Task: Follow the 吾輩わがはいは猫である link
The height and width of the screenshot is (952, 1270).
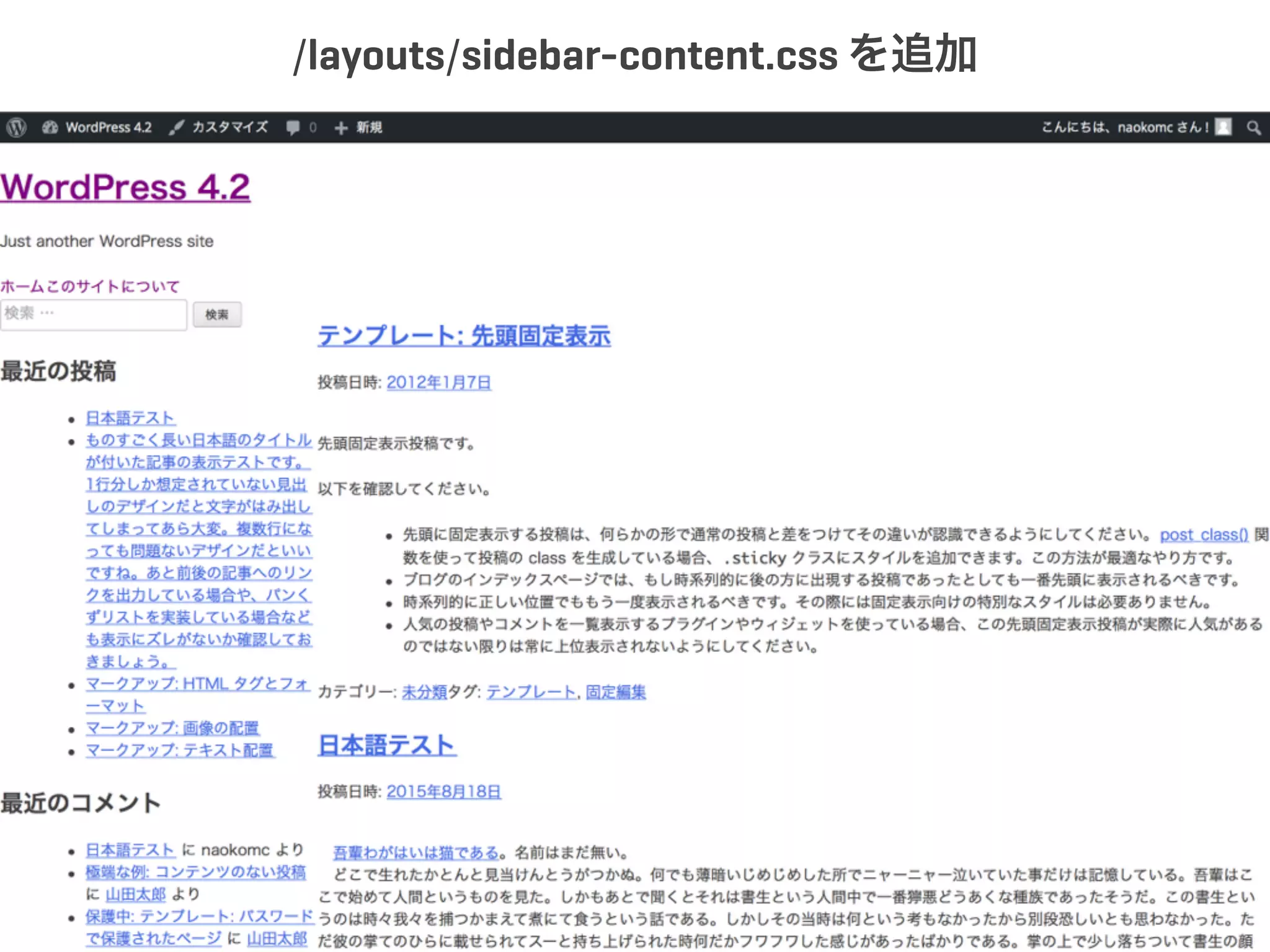Action: (x=416, y=853)
